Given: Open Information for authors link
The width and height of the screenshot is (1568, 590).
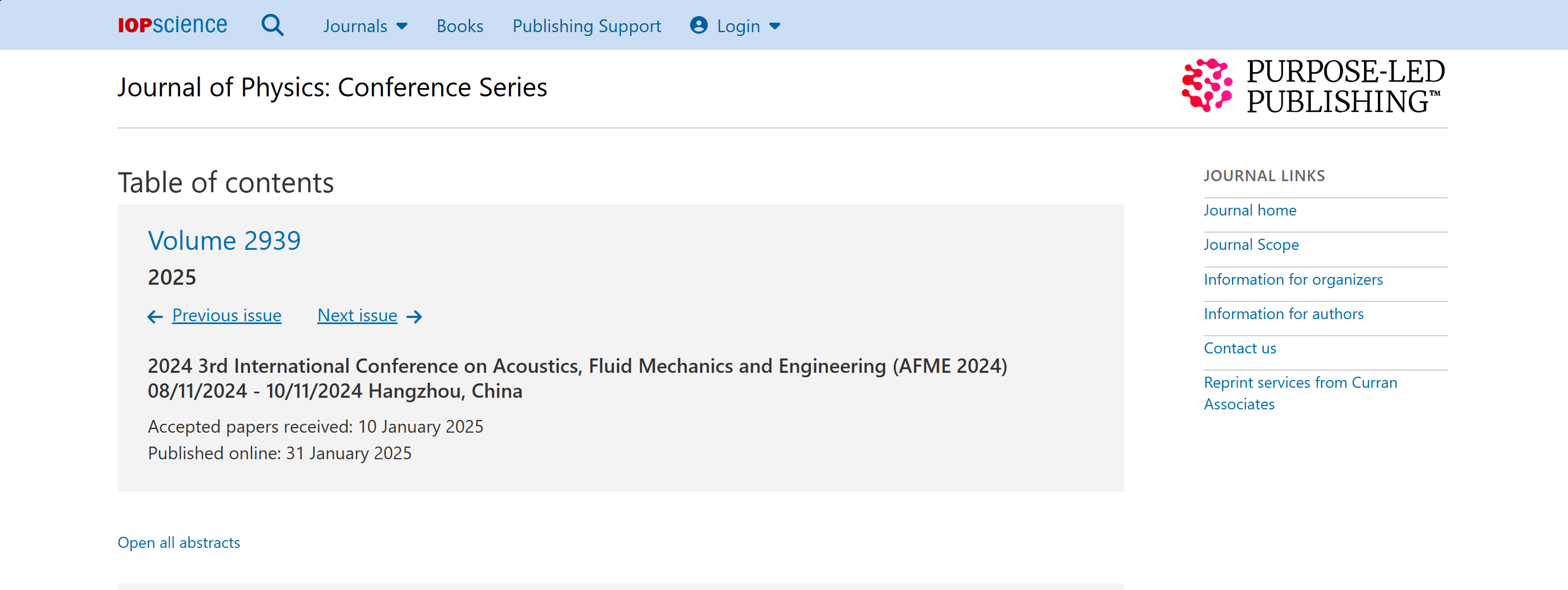Looking at the screenshot, I should tap(1283, 314).
